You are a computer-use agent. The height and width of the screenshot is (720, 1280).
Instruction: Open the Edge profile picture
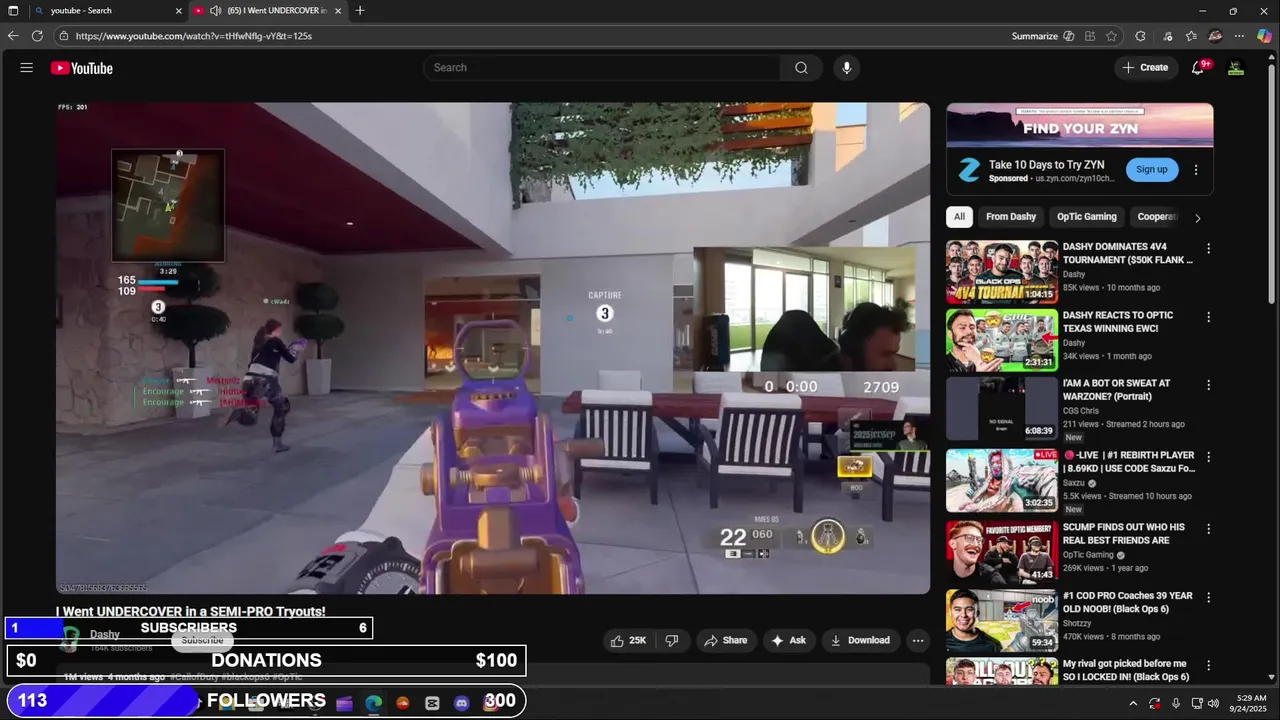click(1215, 36)
